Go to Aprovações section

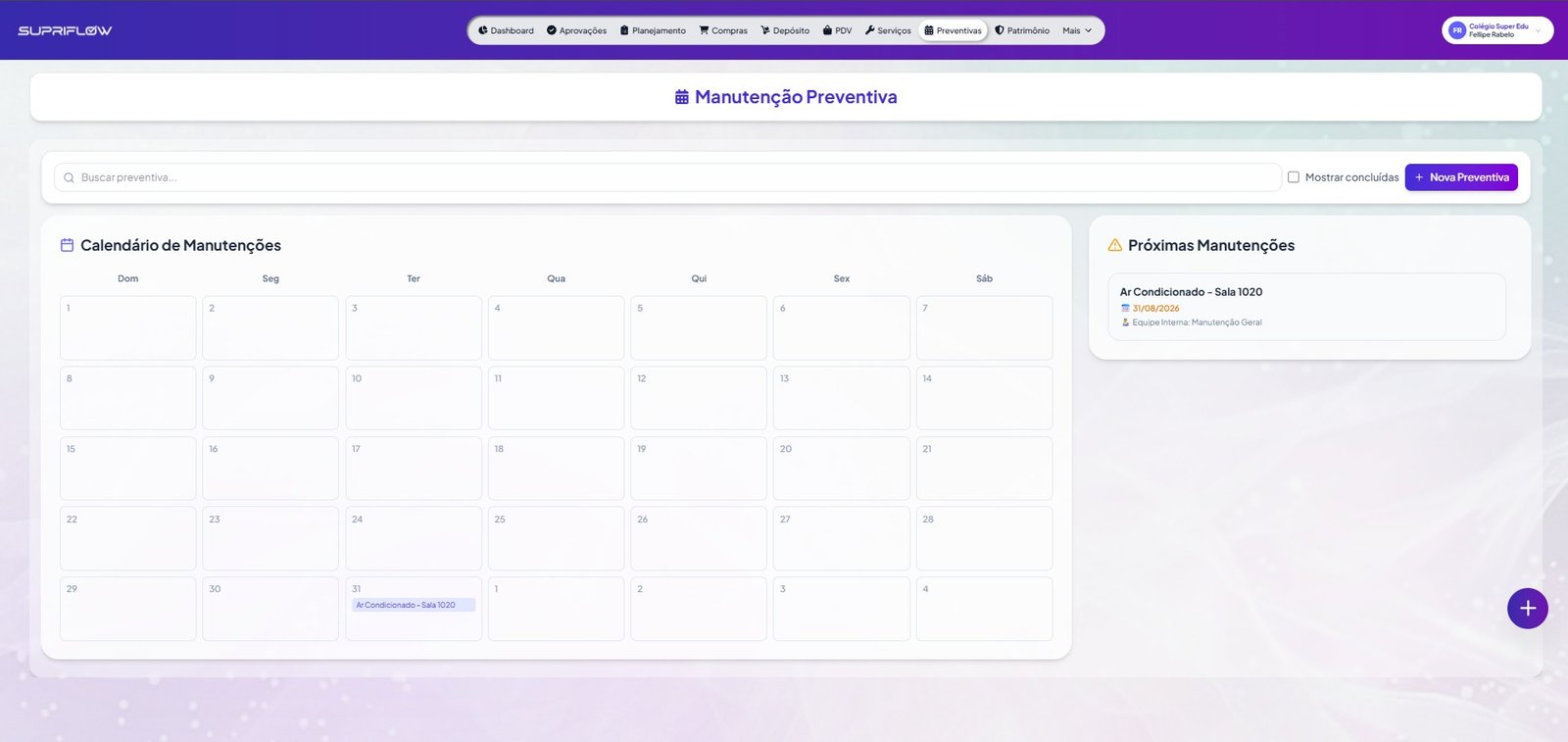coord(576,30)
